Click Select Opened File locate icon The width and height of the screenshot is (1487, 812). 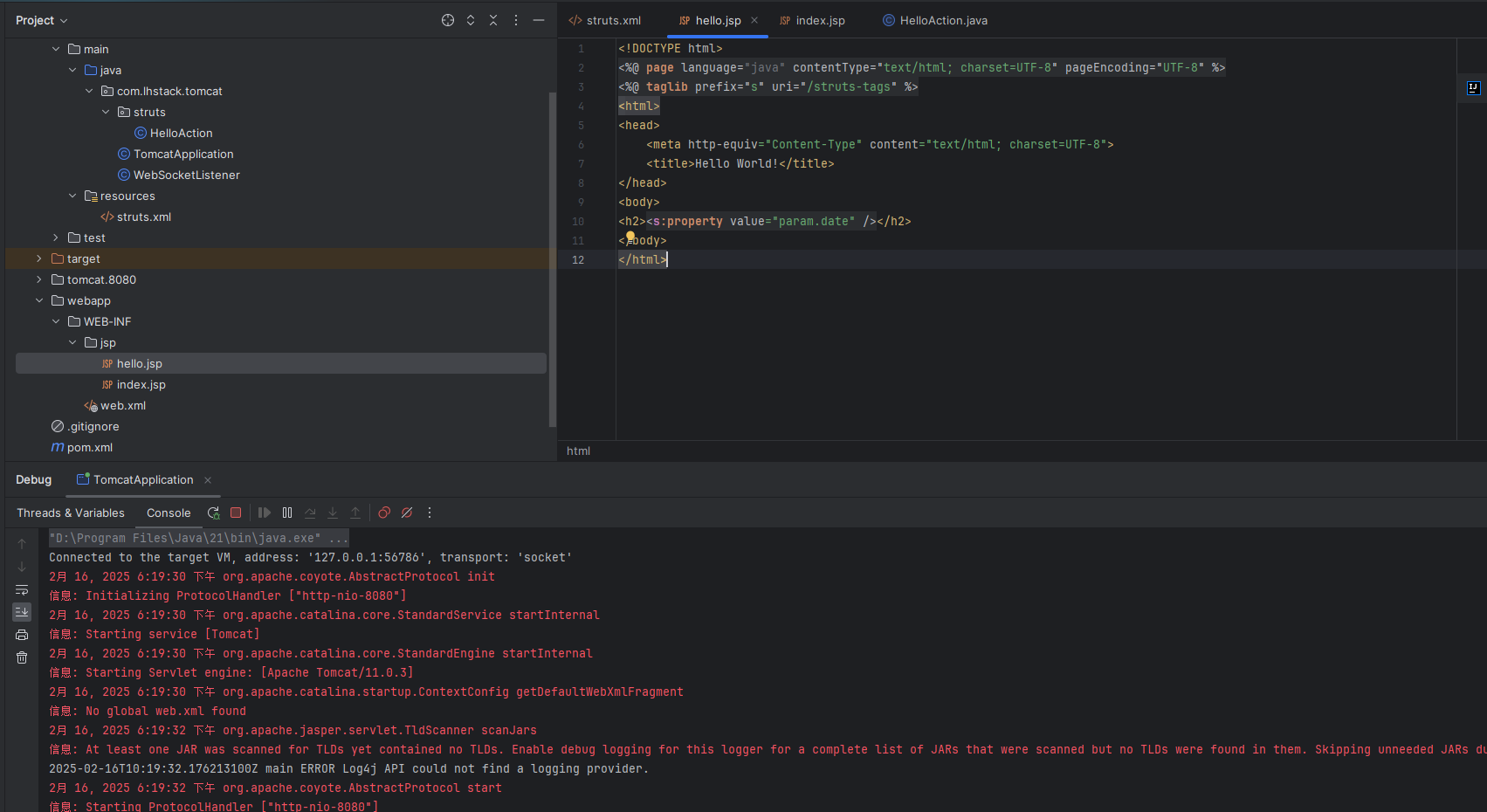pos(448,20)
